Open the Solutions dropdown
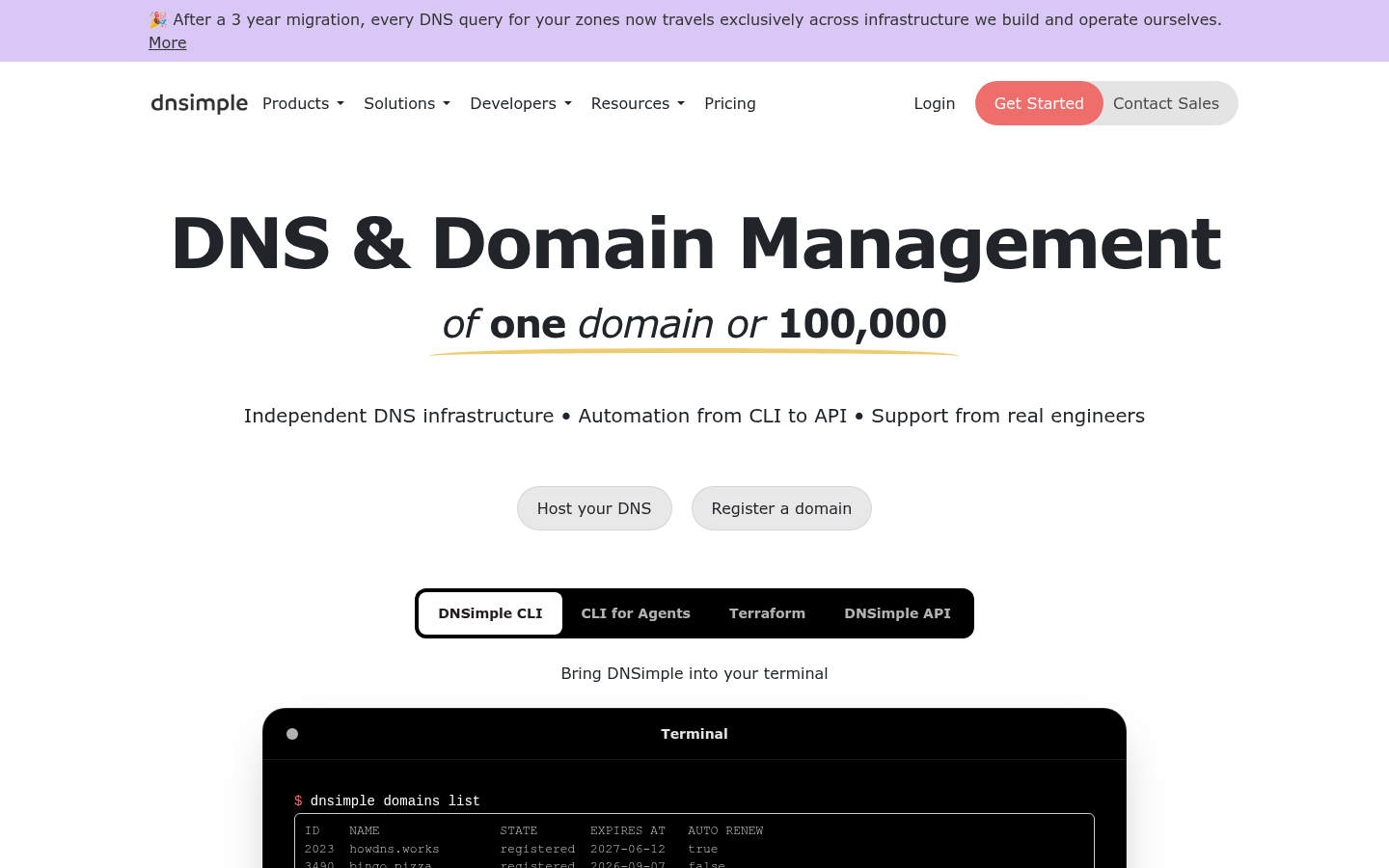The height and width of the screenshot is (868, 1389). click(x=407, y=103)
